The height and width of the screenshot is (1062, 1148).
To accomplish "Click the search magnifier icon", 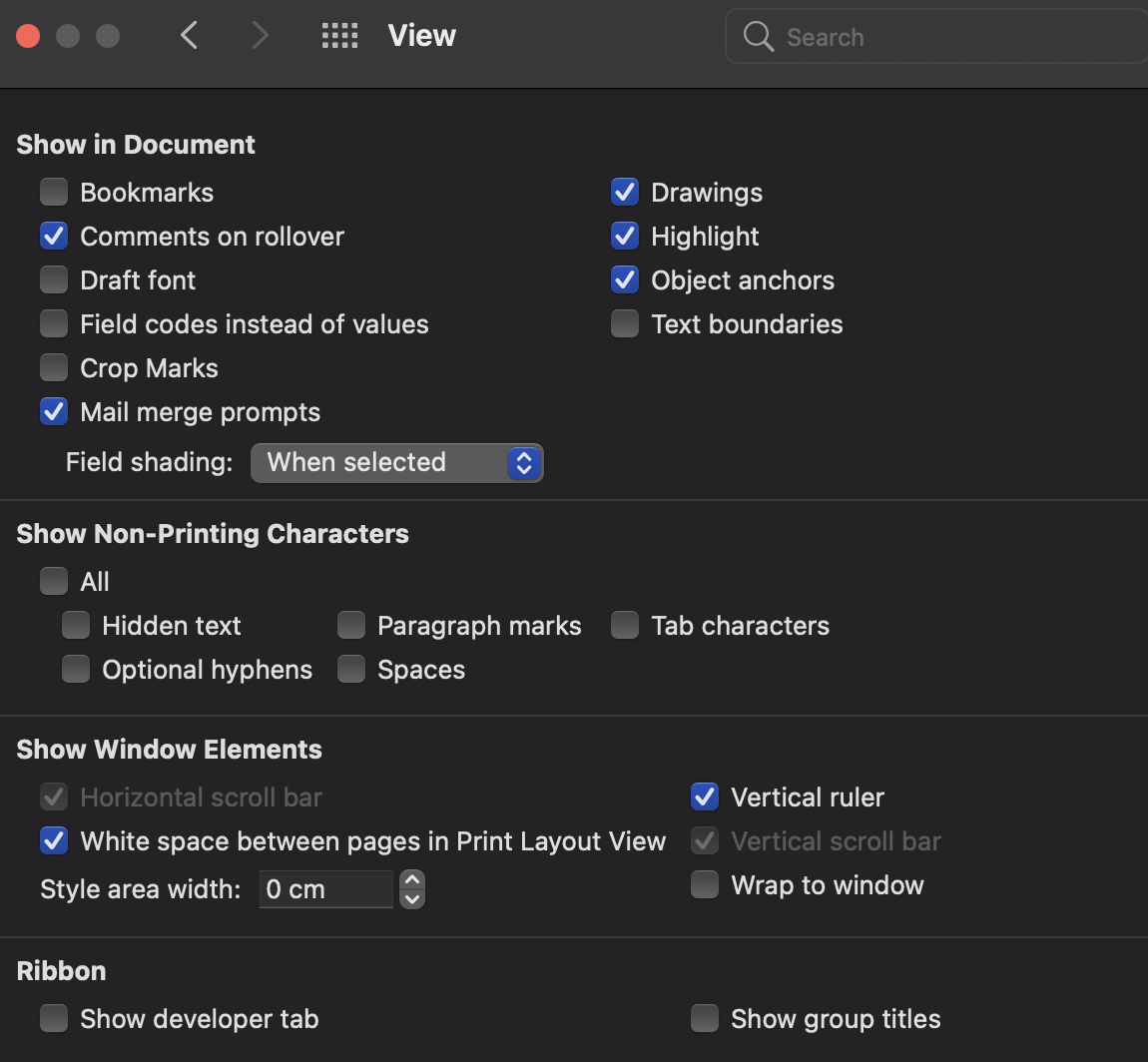I will pyautogui.click(x=759, y=37).
